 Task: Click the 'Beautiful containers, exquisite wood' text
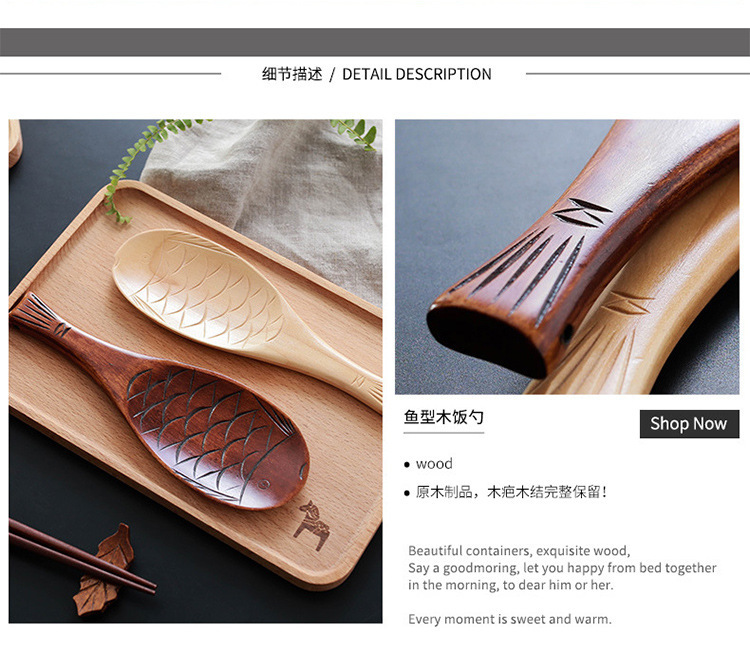519,551
